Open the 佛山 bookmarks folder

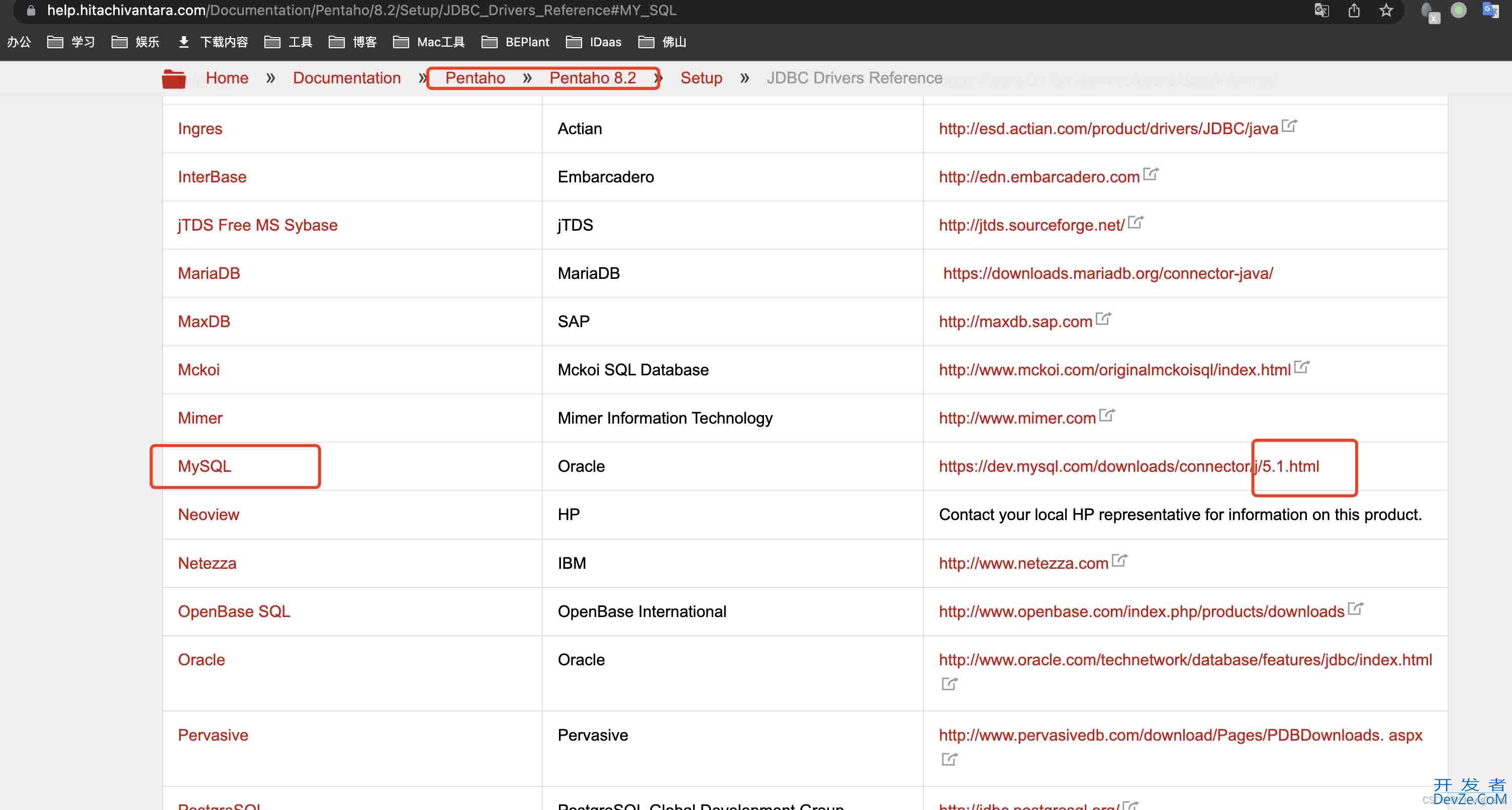(x=662, y=42)
